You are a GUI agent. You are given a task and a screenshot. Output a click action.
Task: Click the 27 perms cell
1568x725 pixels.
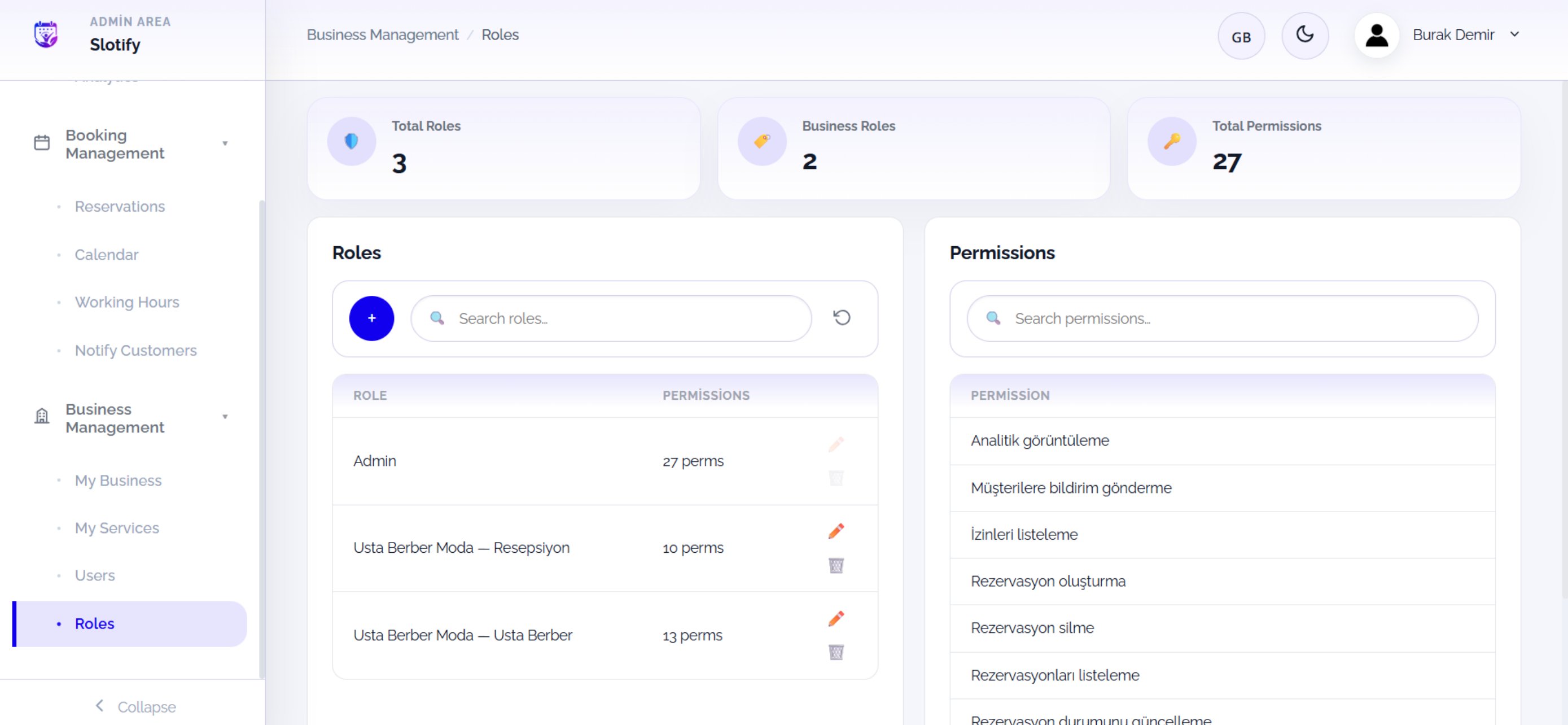[x=693, y=461]
